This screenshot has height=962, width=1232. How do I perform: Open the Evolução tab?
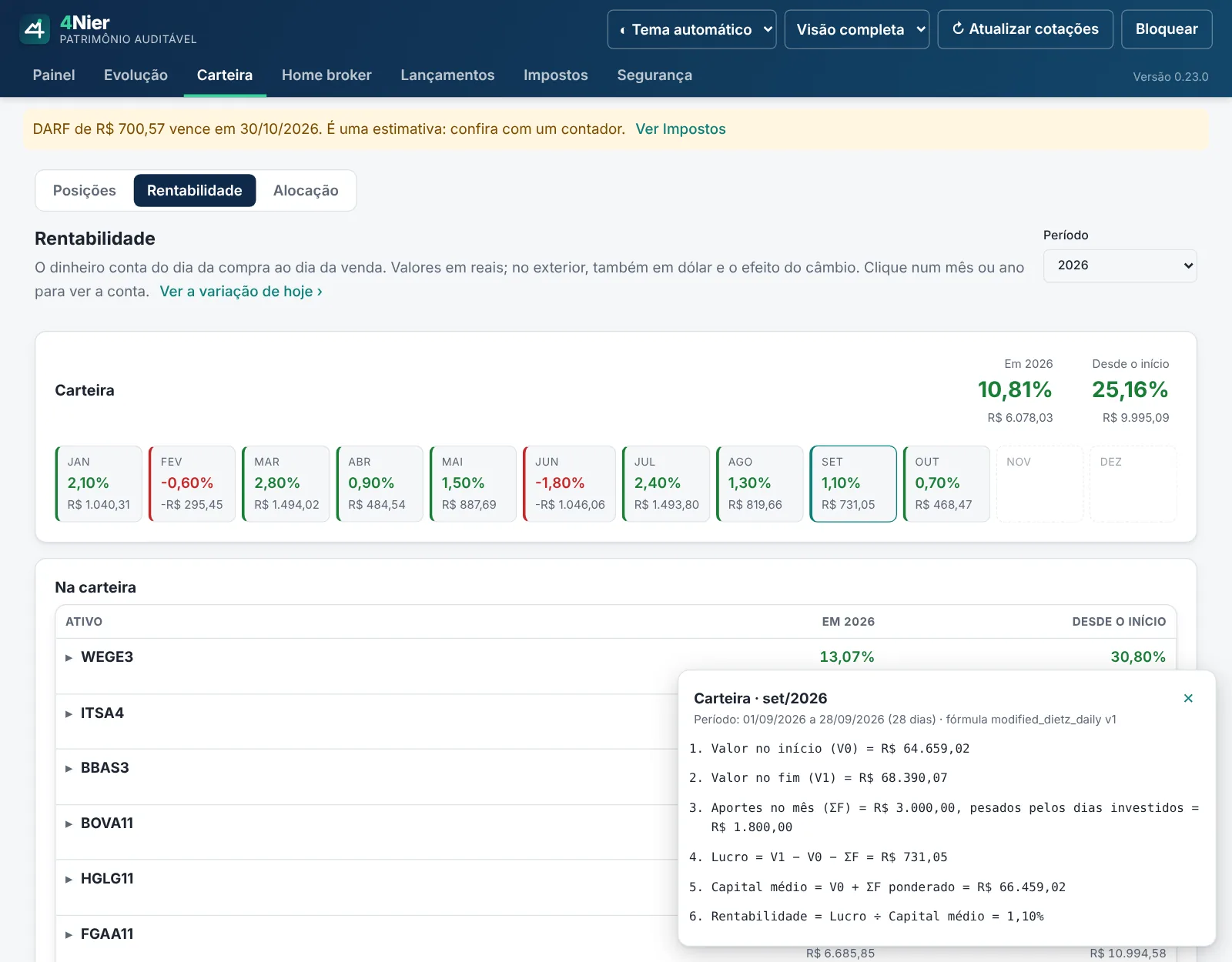[x=136, y=75]
